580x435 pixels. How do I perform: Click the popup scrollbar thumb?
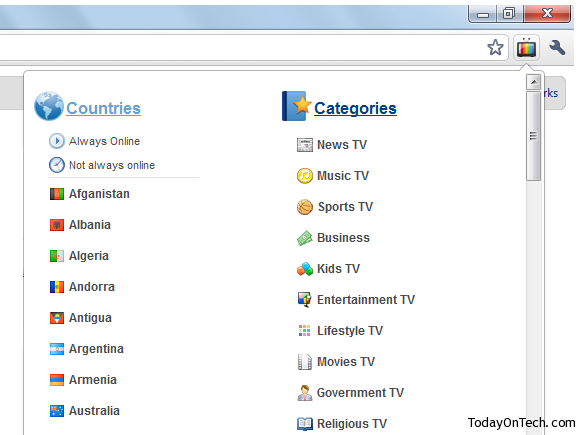point(533,136)
